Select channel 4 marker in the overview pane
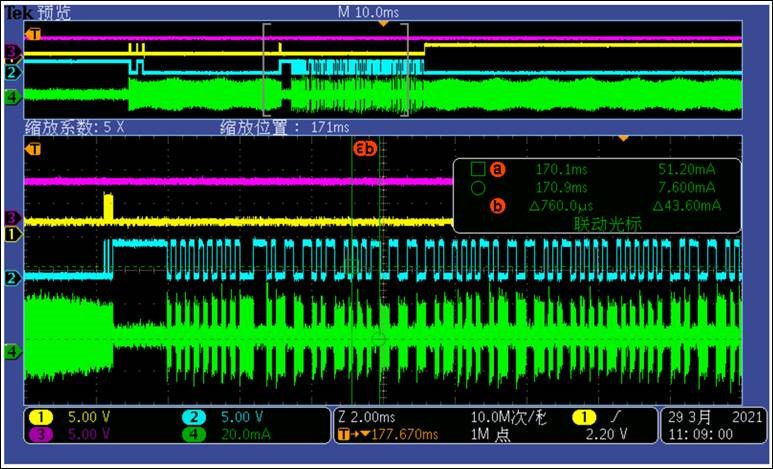Viewport: 773px width, 469px height. pyautogui.click(x=13, y=96)
